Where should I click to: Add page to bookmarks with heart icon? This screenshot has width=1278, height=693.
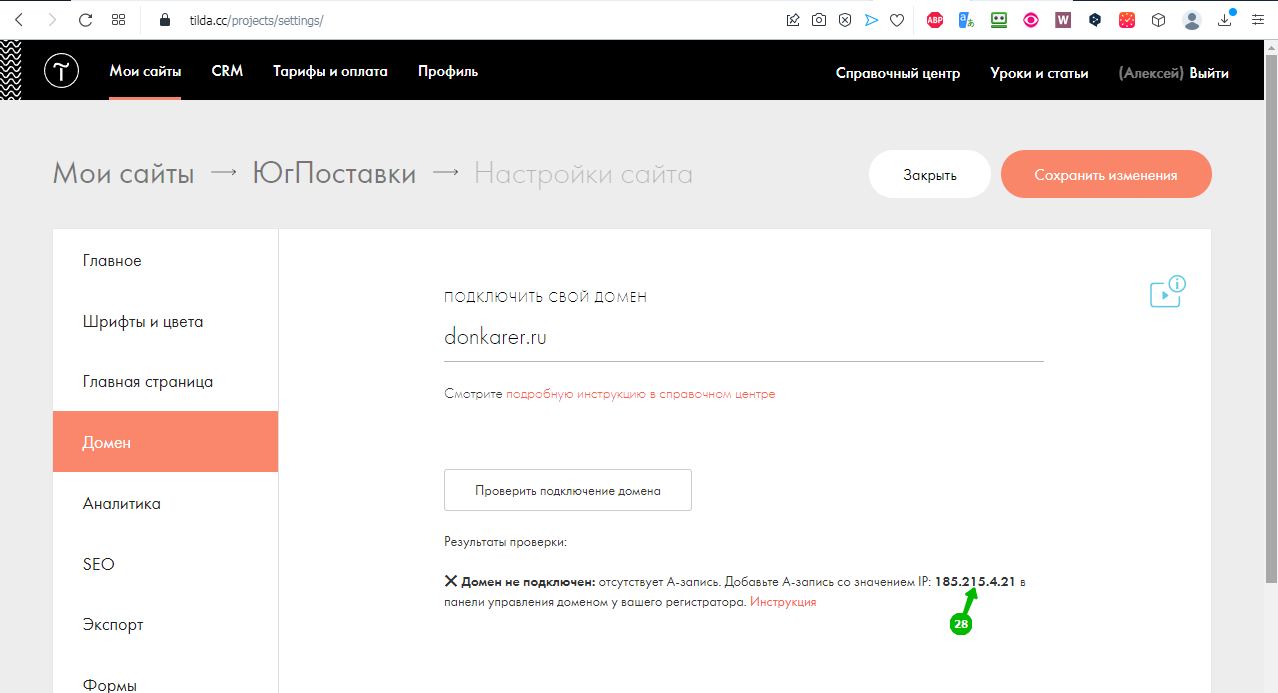coord(897,19)
